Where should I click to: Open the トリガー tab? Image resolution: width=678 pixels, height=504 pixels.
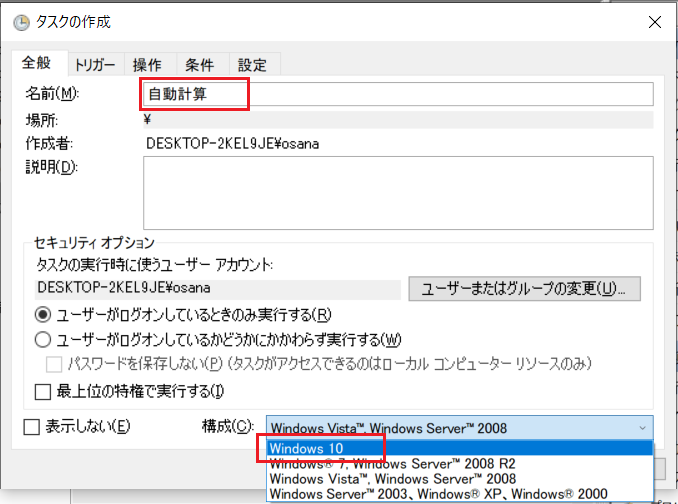tap(96, 65)
